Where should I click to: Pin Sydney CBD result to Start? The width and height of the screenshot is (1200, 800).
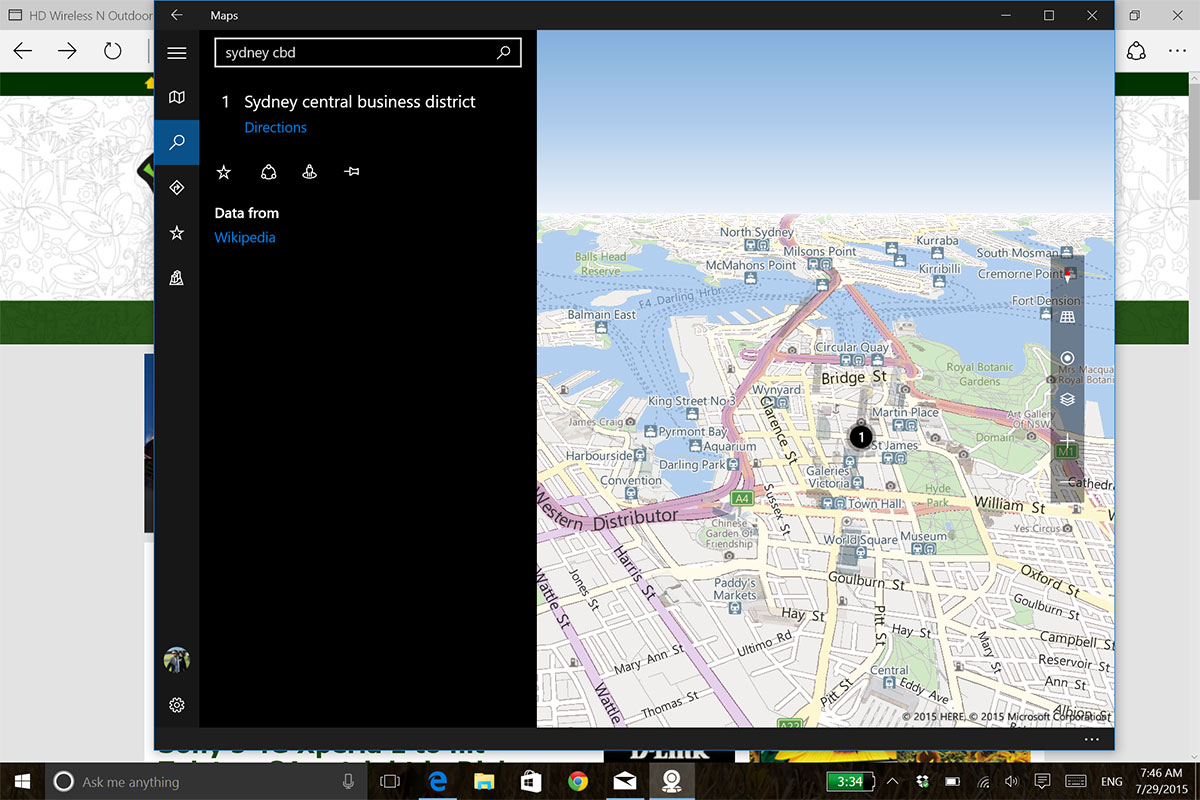pyautogui.click(x=351, y=172)
